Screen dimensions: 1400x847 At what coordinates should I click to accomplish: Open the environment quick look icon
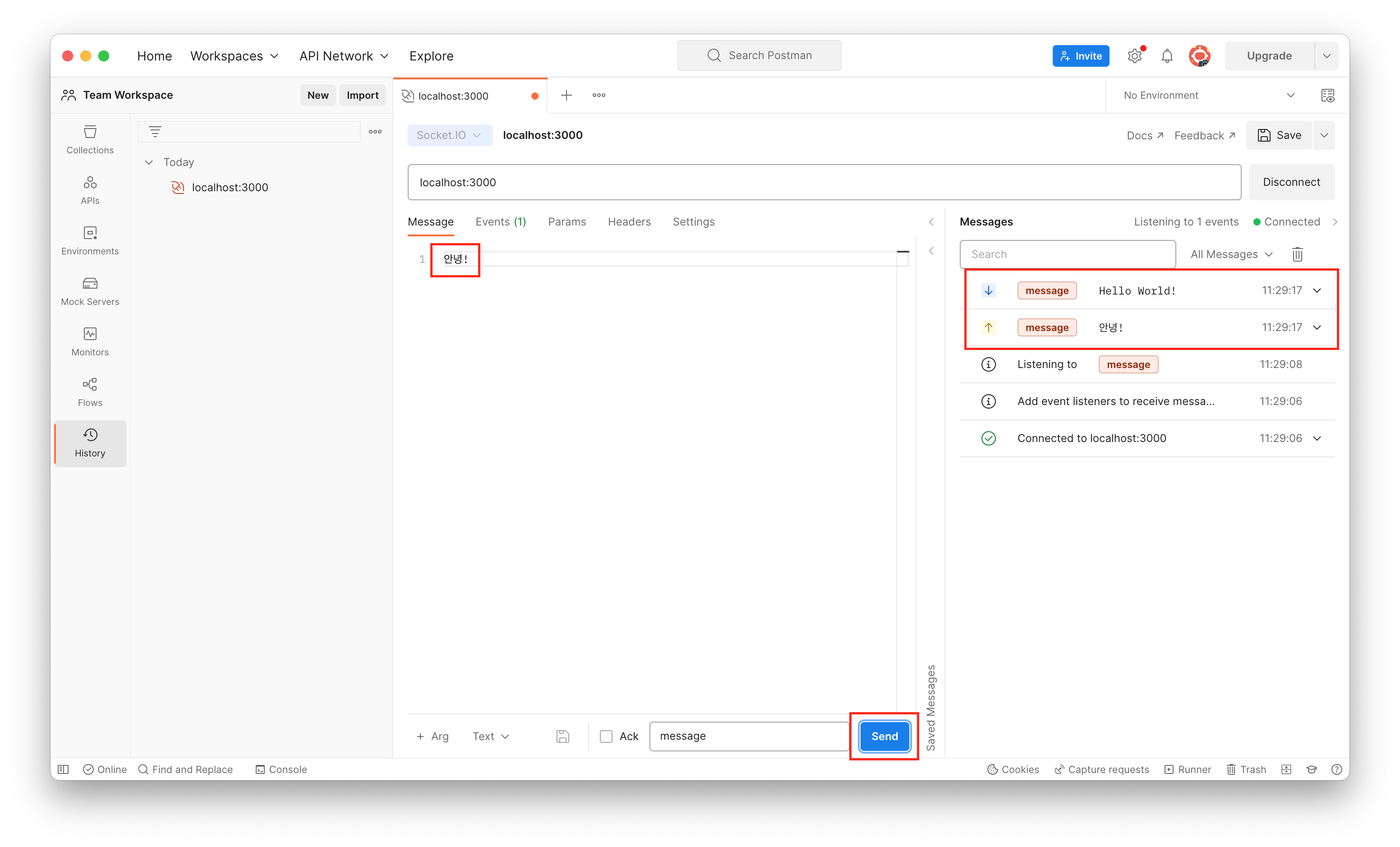click(x=1327, y=96)
